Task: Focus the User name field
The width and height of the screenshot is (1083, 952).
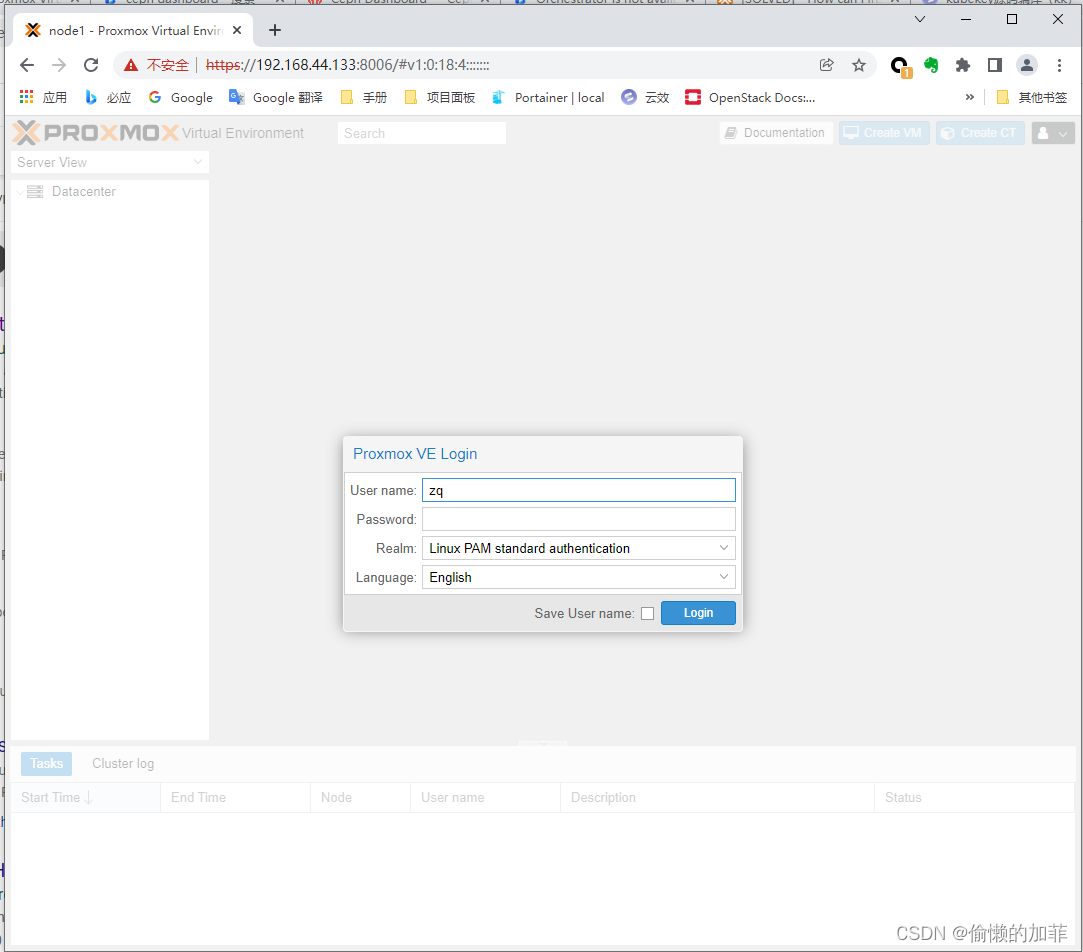Action: pyautogui.click(x=578, y=490)
